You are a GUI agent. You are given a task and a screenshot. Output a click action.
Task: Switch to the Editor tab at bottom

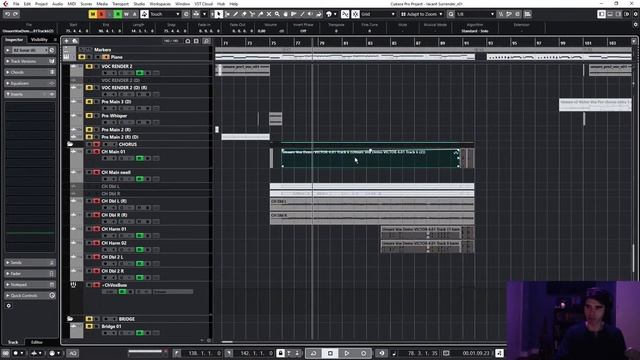37,342
